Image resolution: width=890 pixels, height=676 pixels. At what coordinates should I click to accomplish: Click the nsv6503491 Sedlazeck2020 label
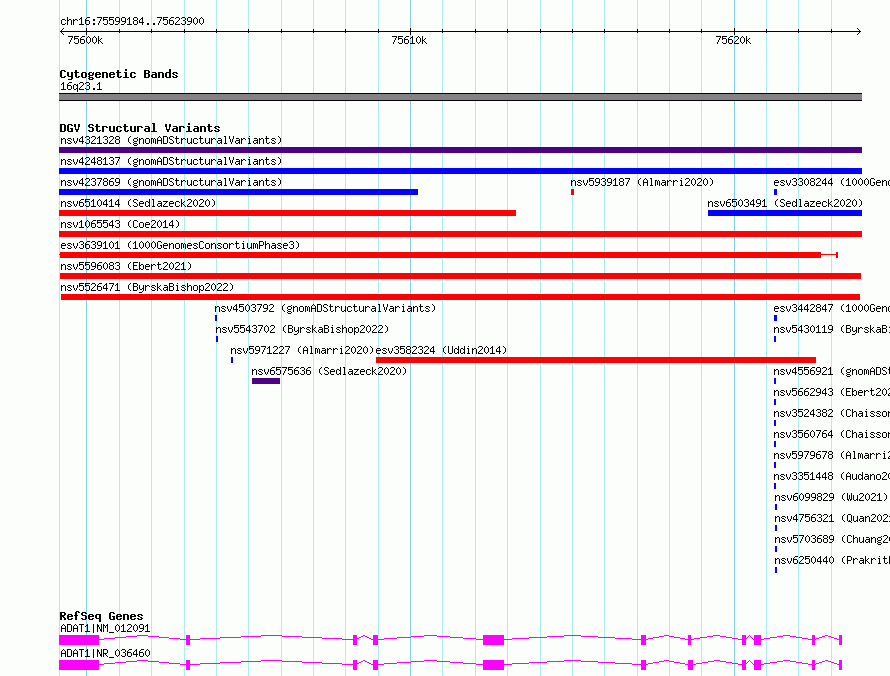(x=785, y=203)
